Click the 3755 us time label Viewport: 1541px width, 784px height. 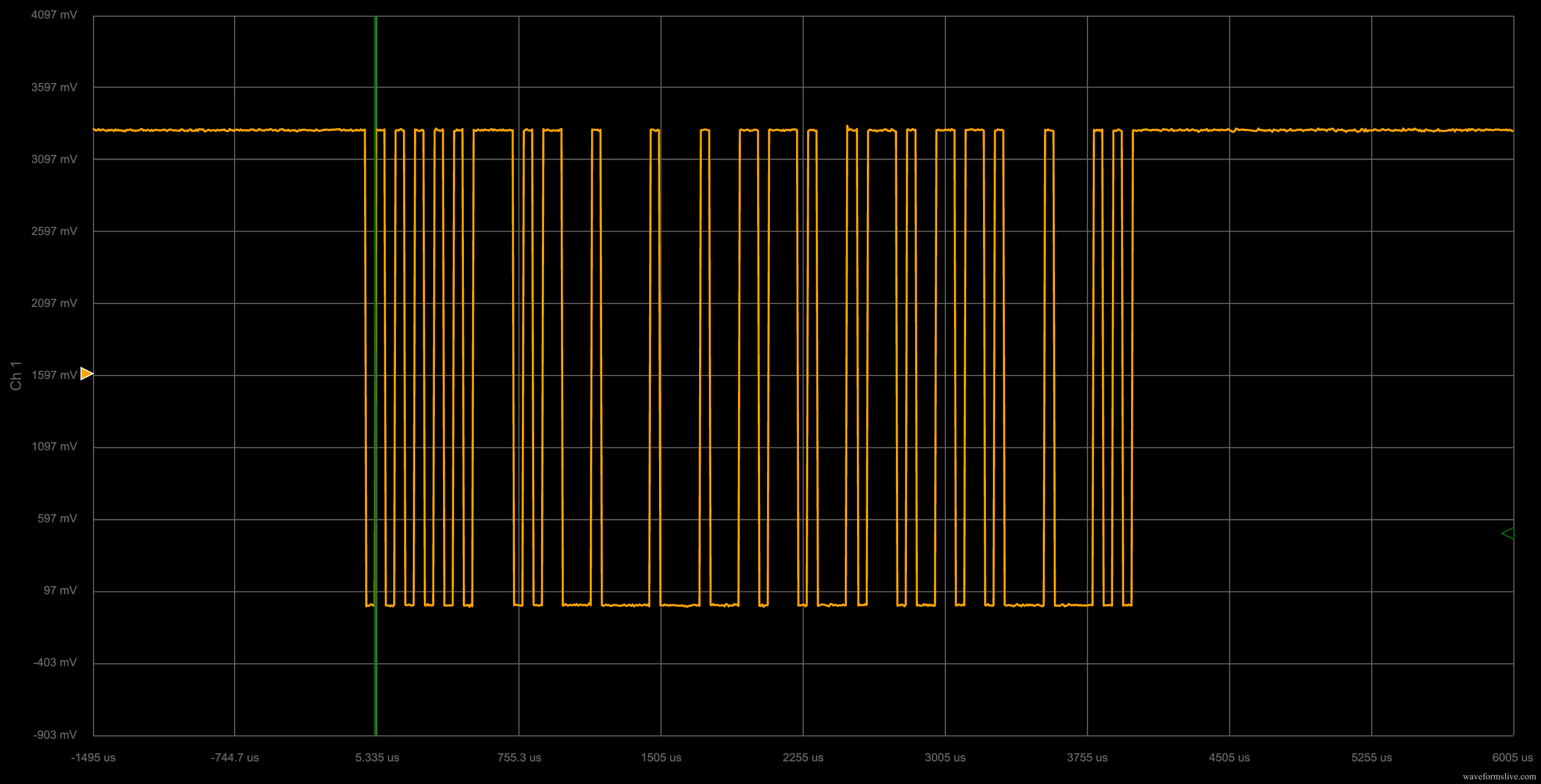pyautogui.click(x=1087, y=758)
